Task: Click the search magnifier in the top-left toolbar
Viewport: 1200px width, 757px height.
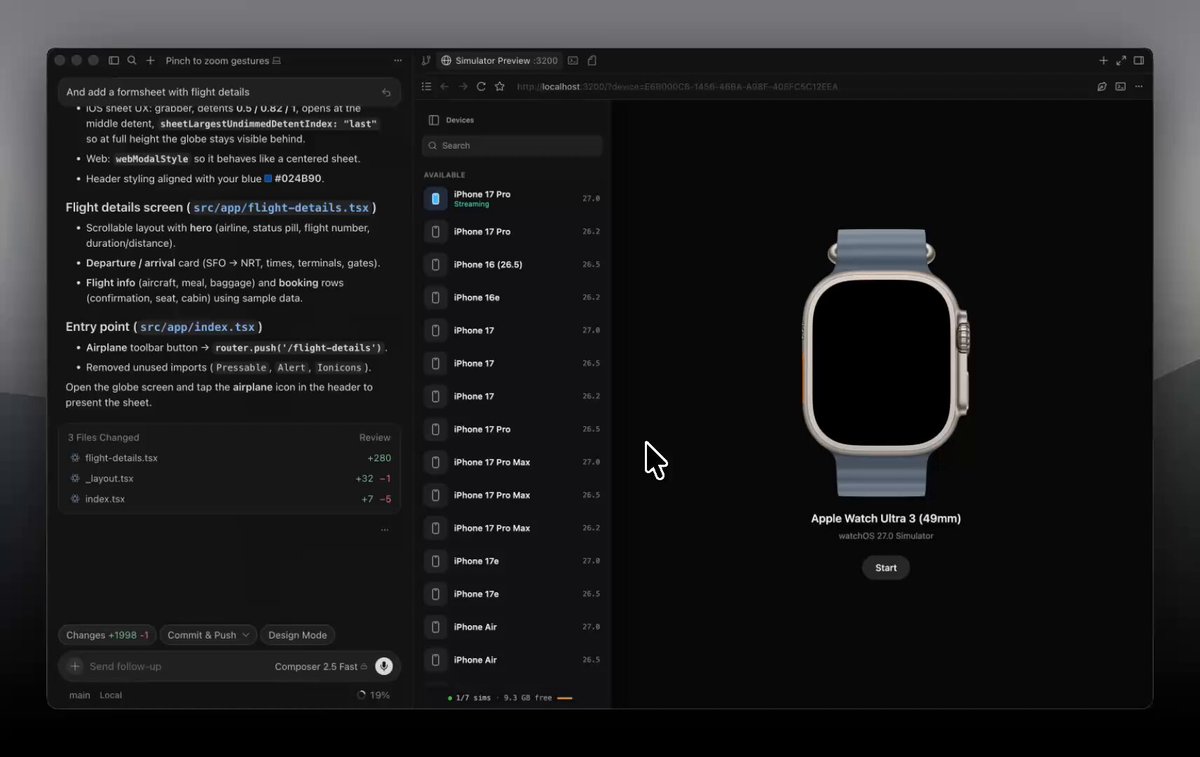Action: click(132, 61)
